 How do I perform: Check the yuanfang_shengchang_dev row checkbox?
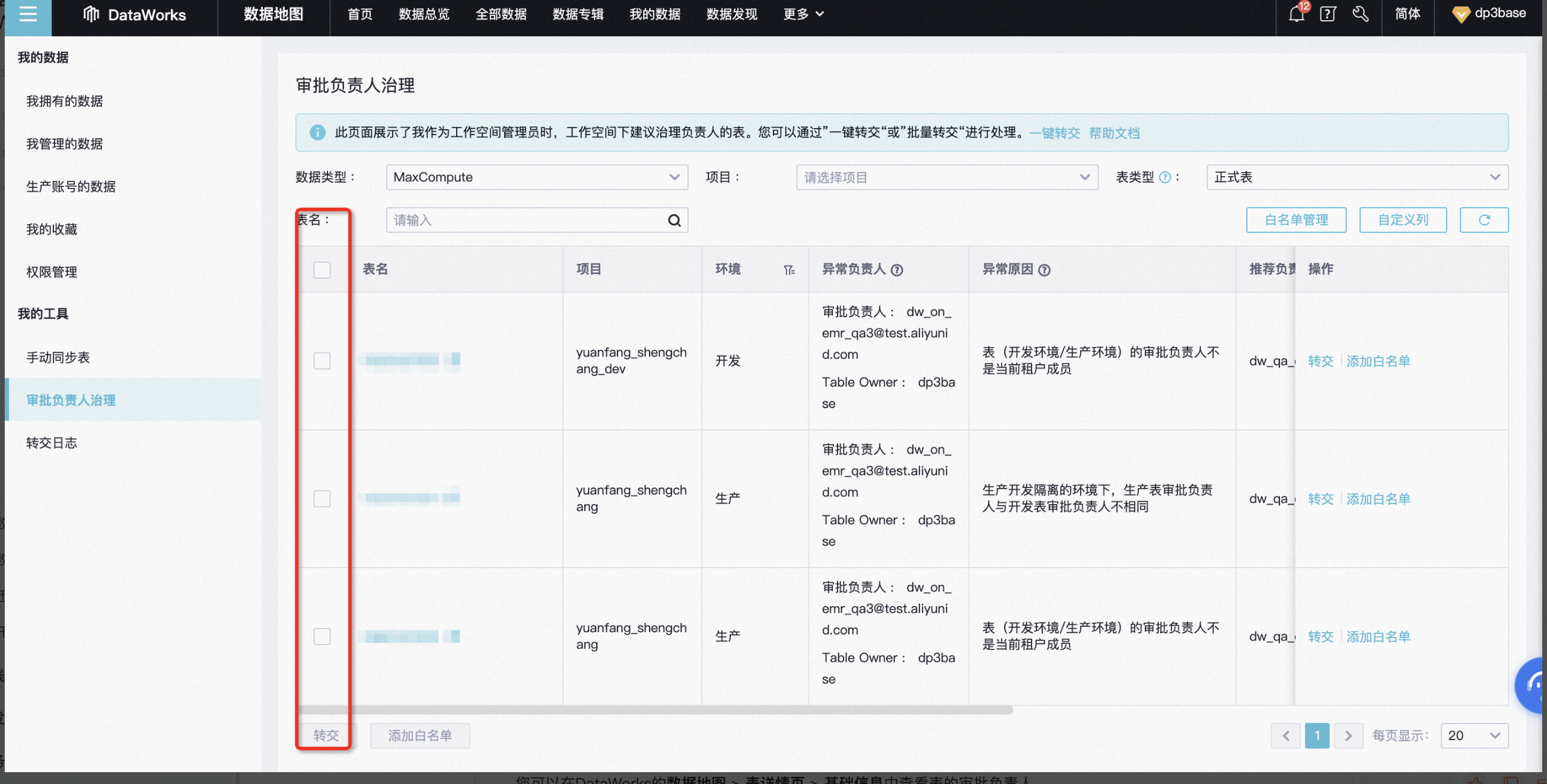point(322,360)
